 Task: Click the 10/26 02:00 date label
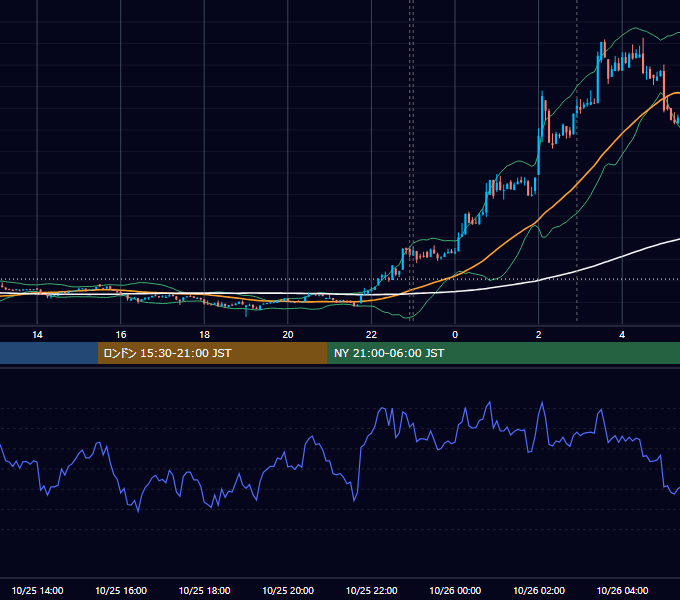coord(539,590)
